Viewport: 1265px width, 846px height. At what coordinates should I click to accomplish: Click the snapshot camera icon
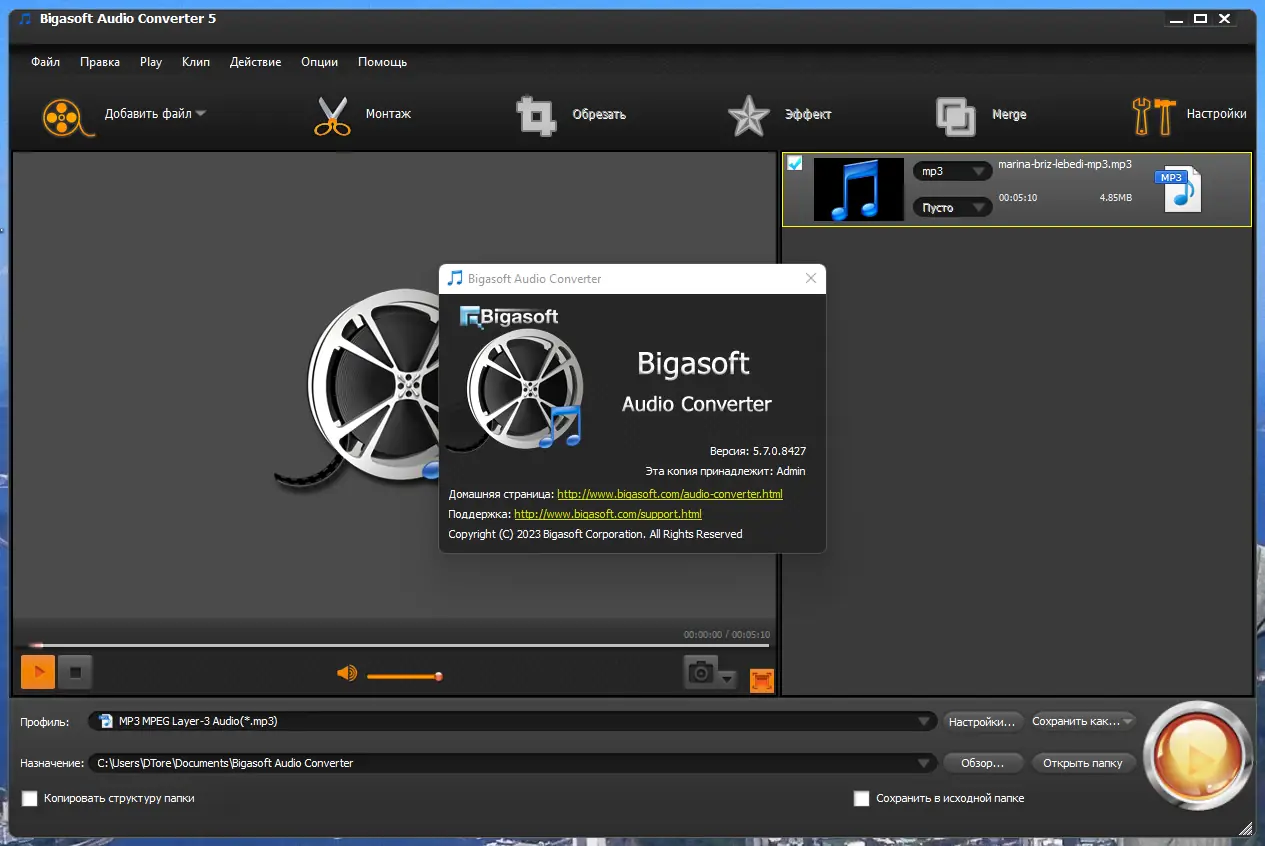tap(703, 671)
